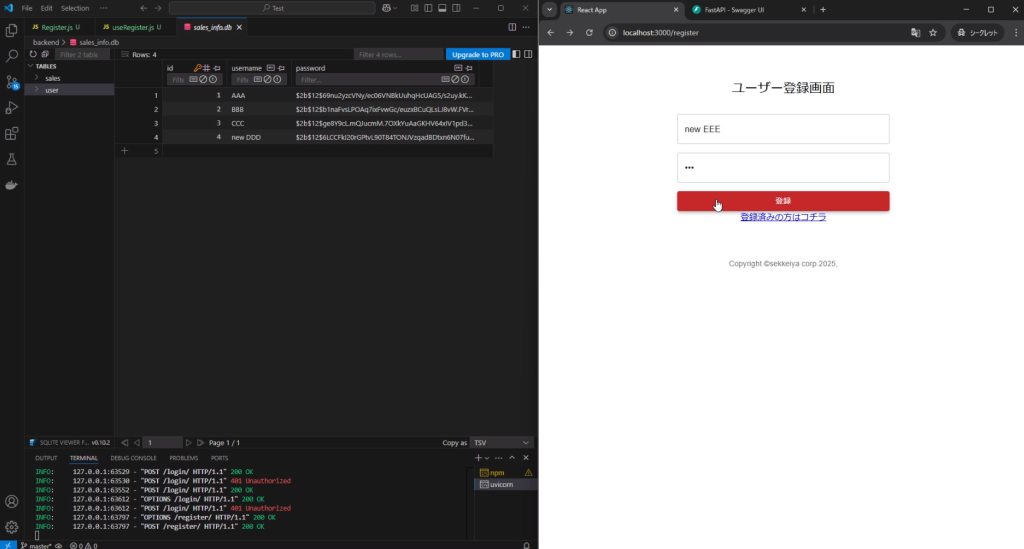Add new row with plus icon
Viewport: 1024px width, 549px height.
click(124, 150)
